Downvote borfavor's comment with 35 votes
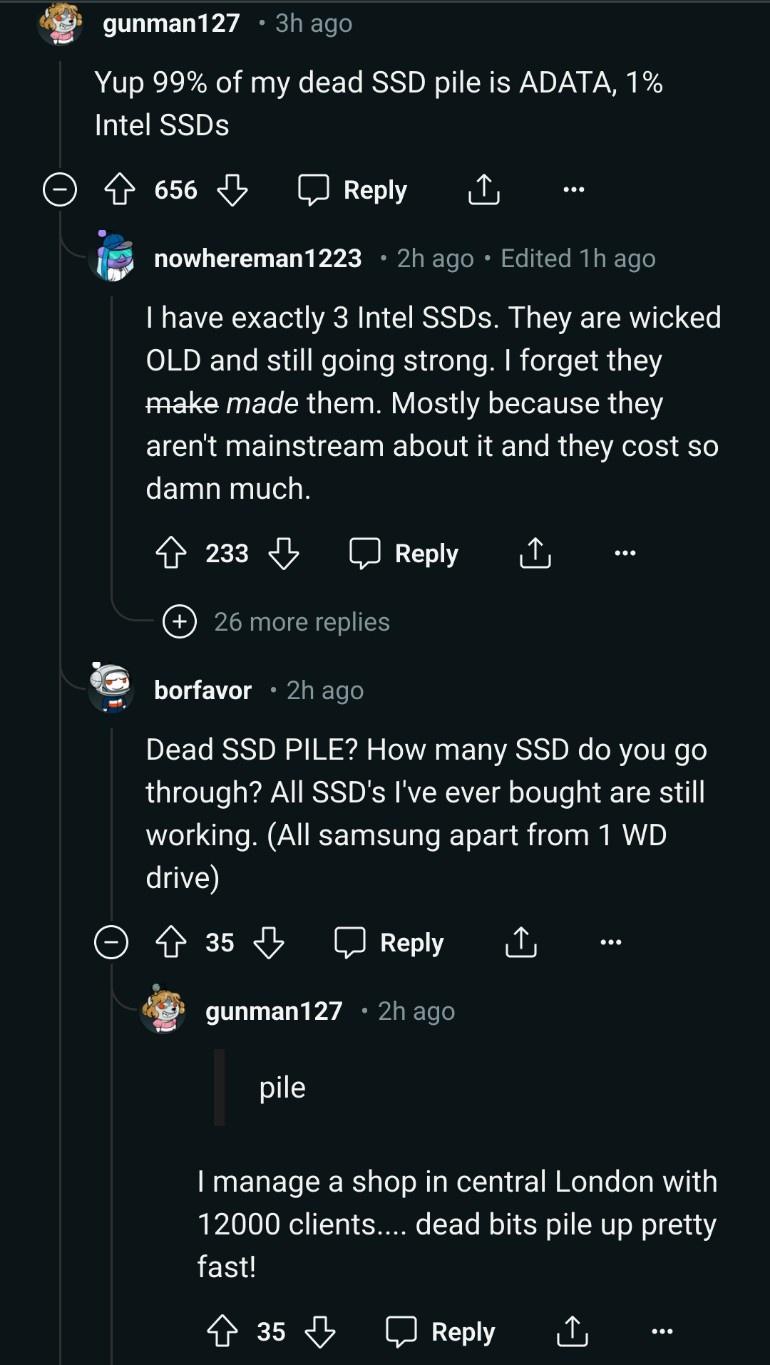 pos(268,942)
